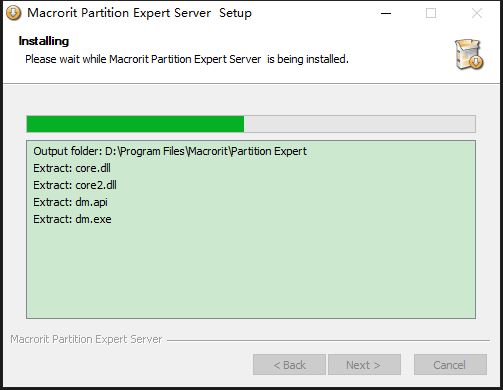Click the greyed 'Macrorit Partition Expert Server' branding label

coord(86,339)
